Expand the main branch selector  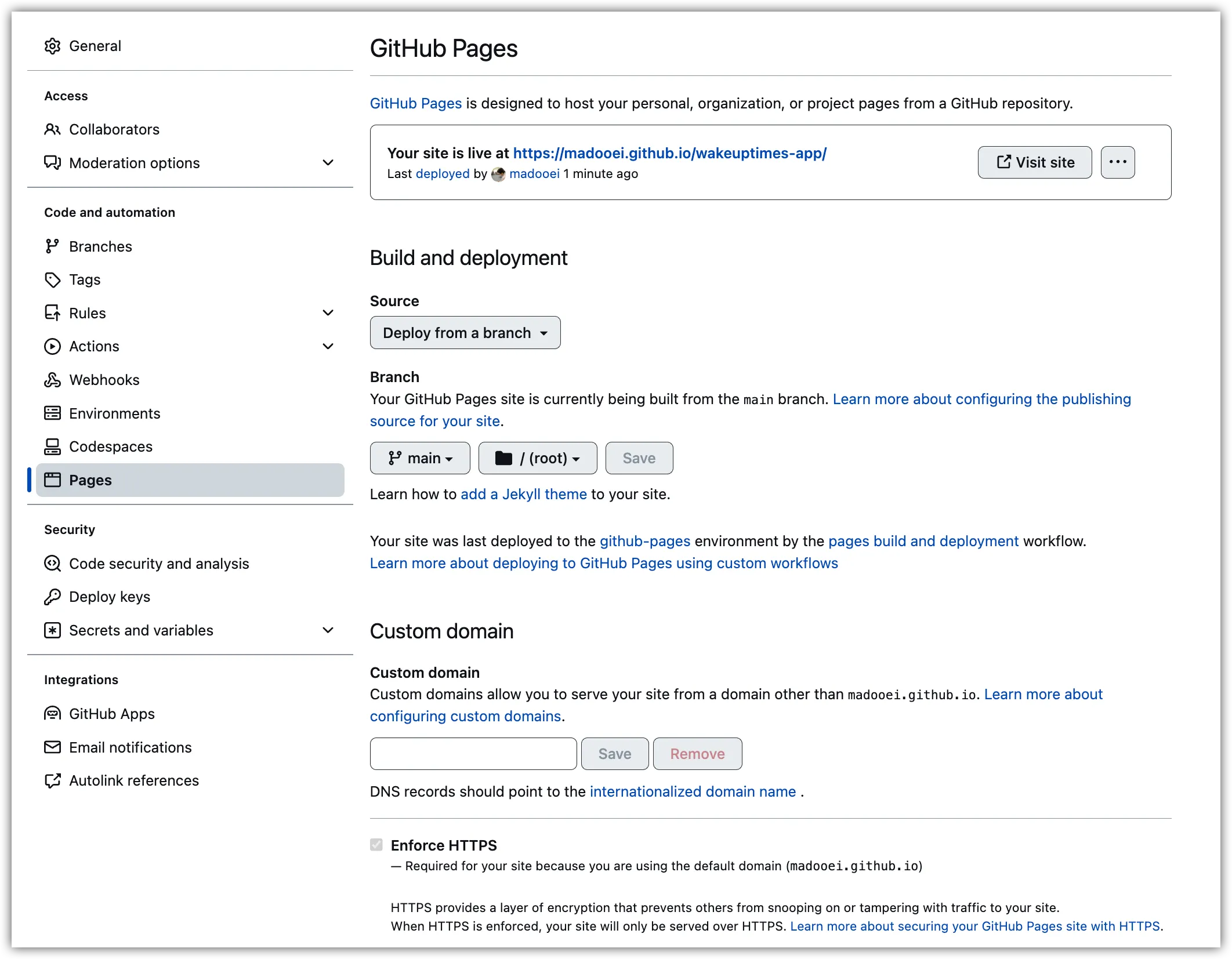click(419, 458)
